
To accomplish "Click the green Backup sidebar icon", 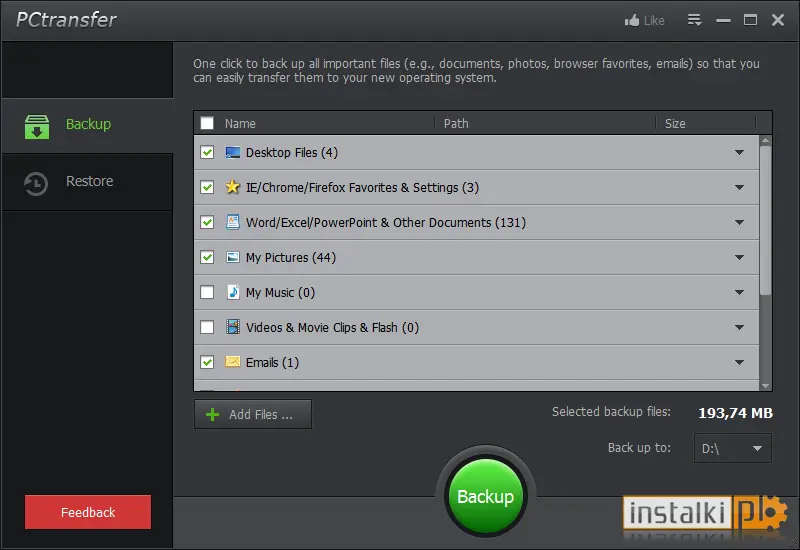I will (x=37, y=127).
